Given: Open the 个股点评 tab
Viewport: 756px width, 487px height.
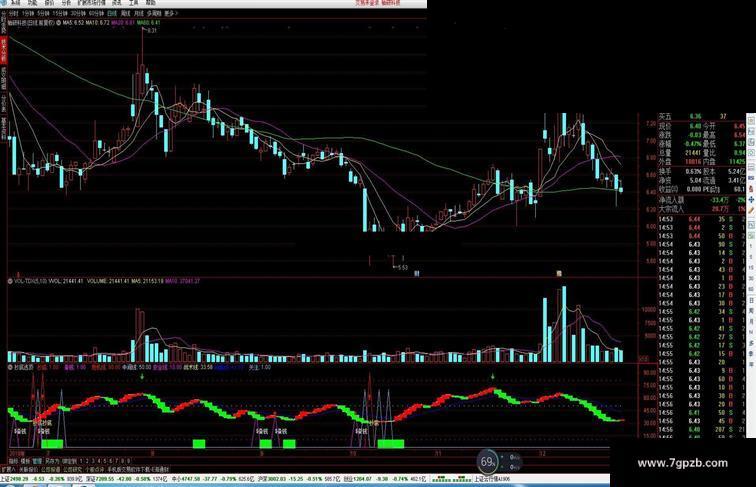Looking at the screenshot, I should [x=94, y=469].
